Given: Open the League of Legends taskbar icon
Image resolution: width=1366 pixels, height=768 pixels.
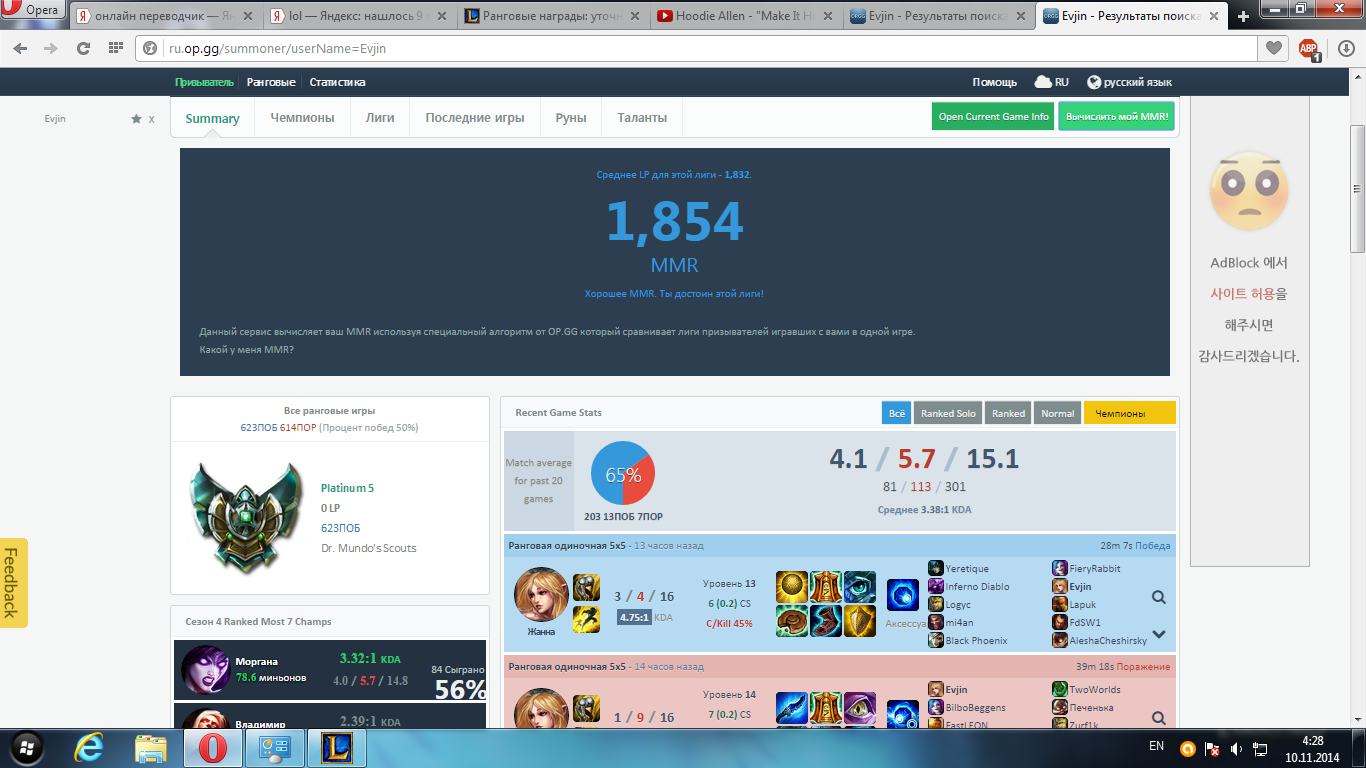Looking at the screenshot, I should click(336, 747).
